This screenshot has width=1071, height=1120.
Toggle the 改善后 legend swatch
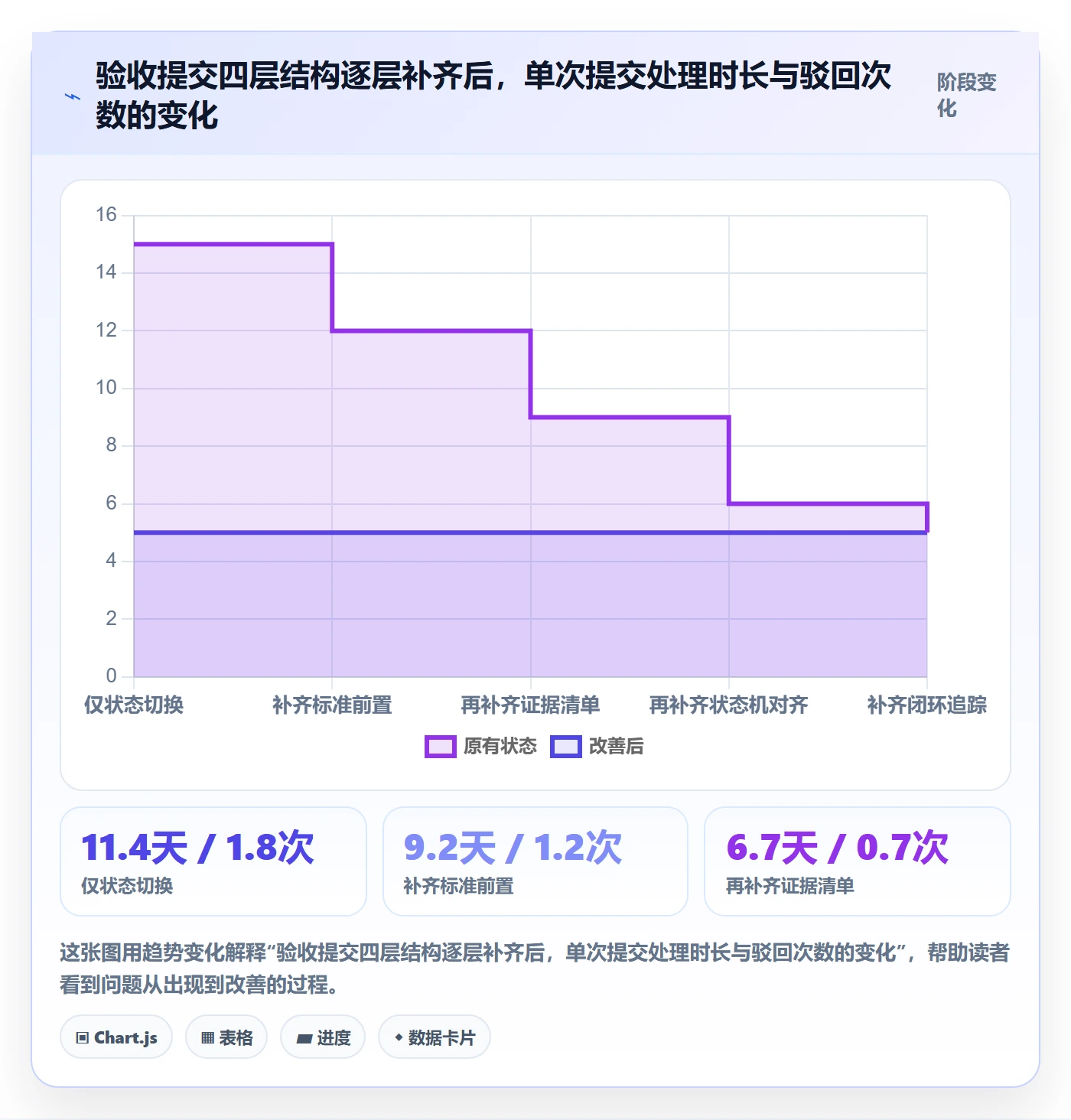click(x=566, y=747)
